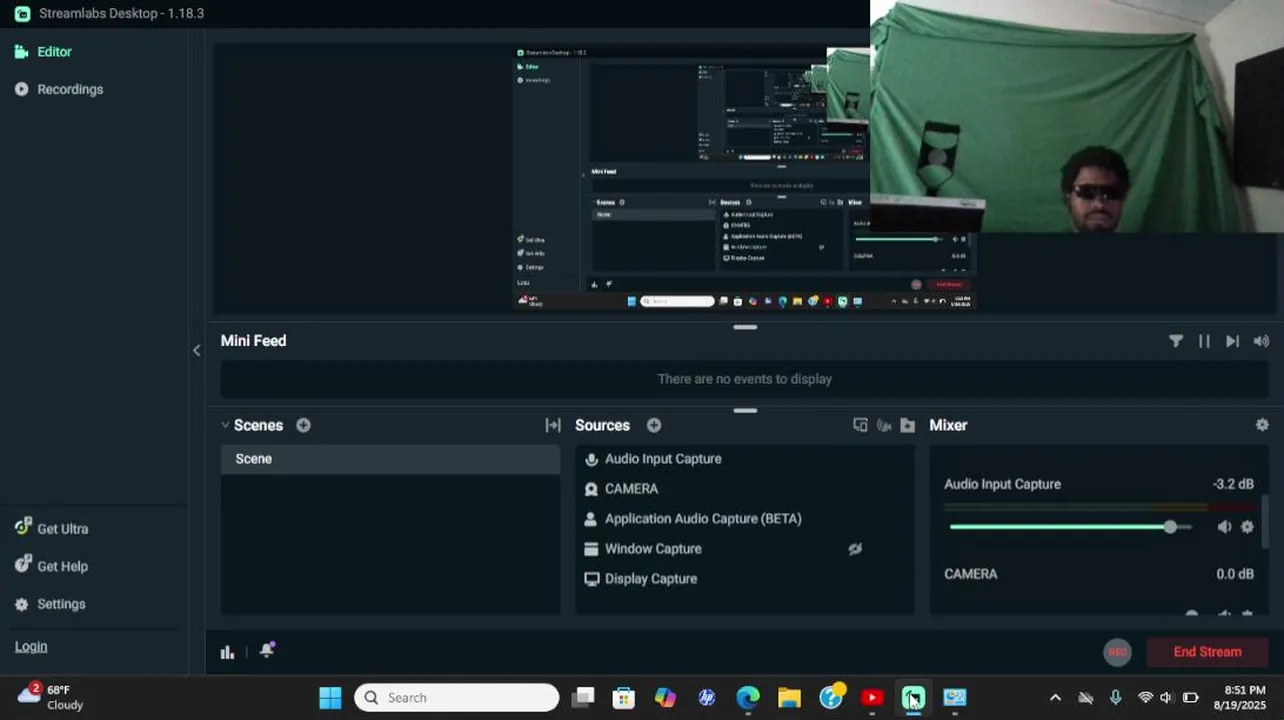This screenshot has height=720, width=1284.
Task: Click the End Stream button
Action: pos(1207,652)
